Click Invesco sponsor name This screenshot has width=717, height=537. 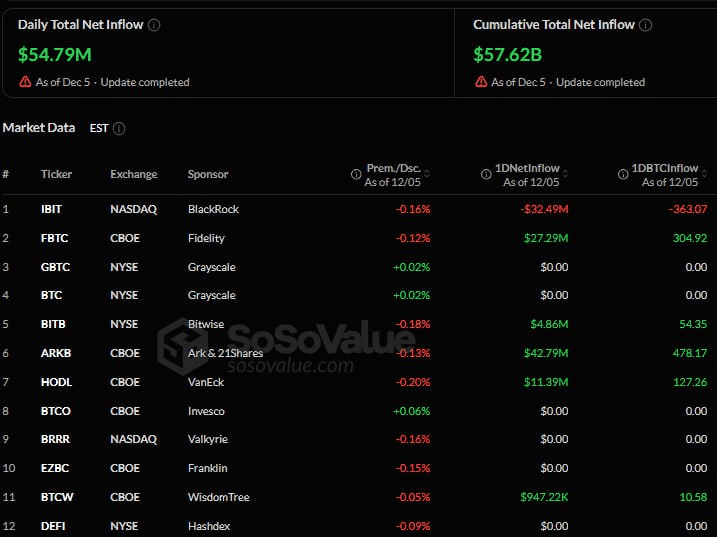[x=206, y=411]
